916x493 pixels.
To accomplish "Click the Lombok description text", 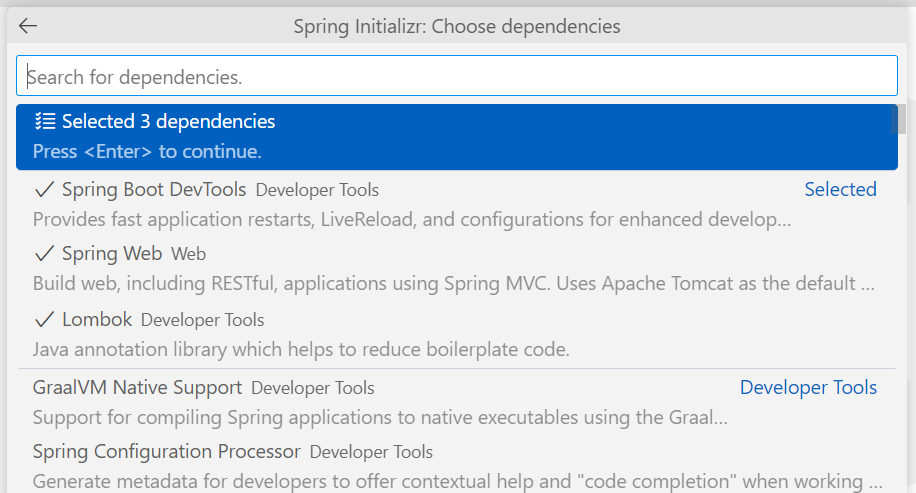I will [x=300, y=350].
